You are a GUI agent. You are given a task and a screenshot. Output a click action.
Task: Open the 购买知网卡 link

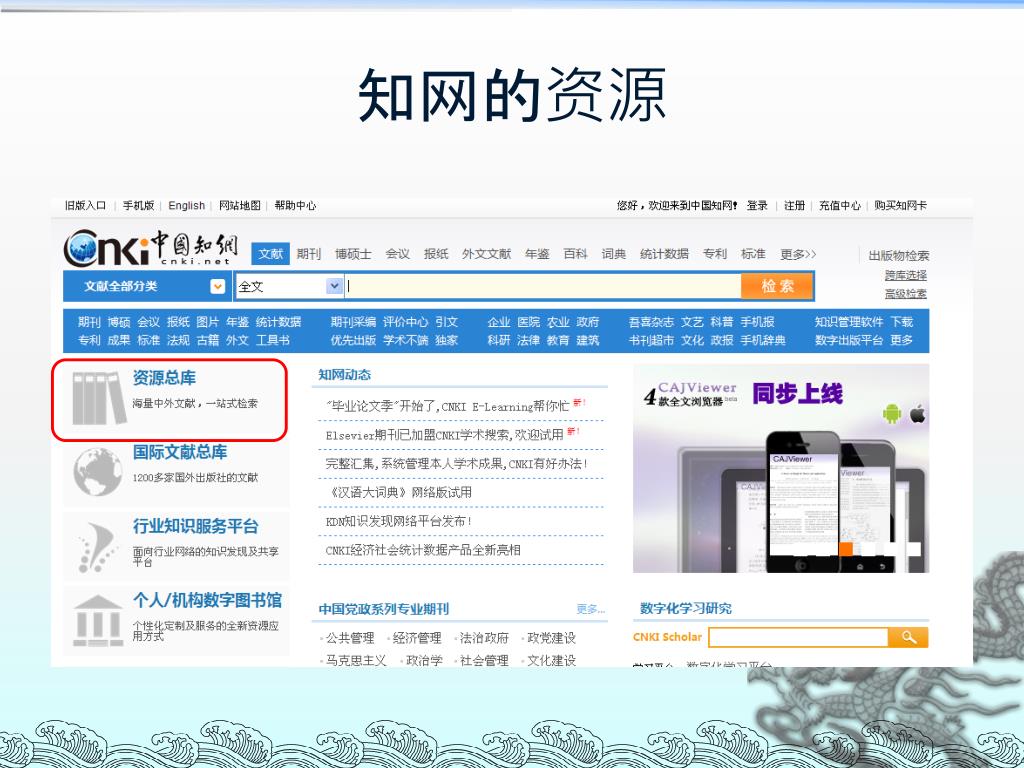coord(901,205)
